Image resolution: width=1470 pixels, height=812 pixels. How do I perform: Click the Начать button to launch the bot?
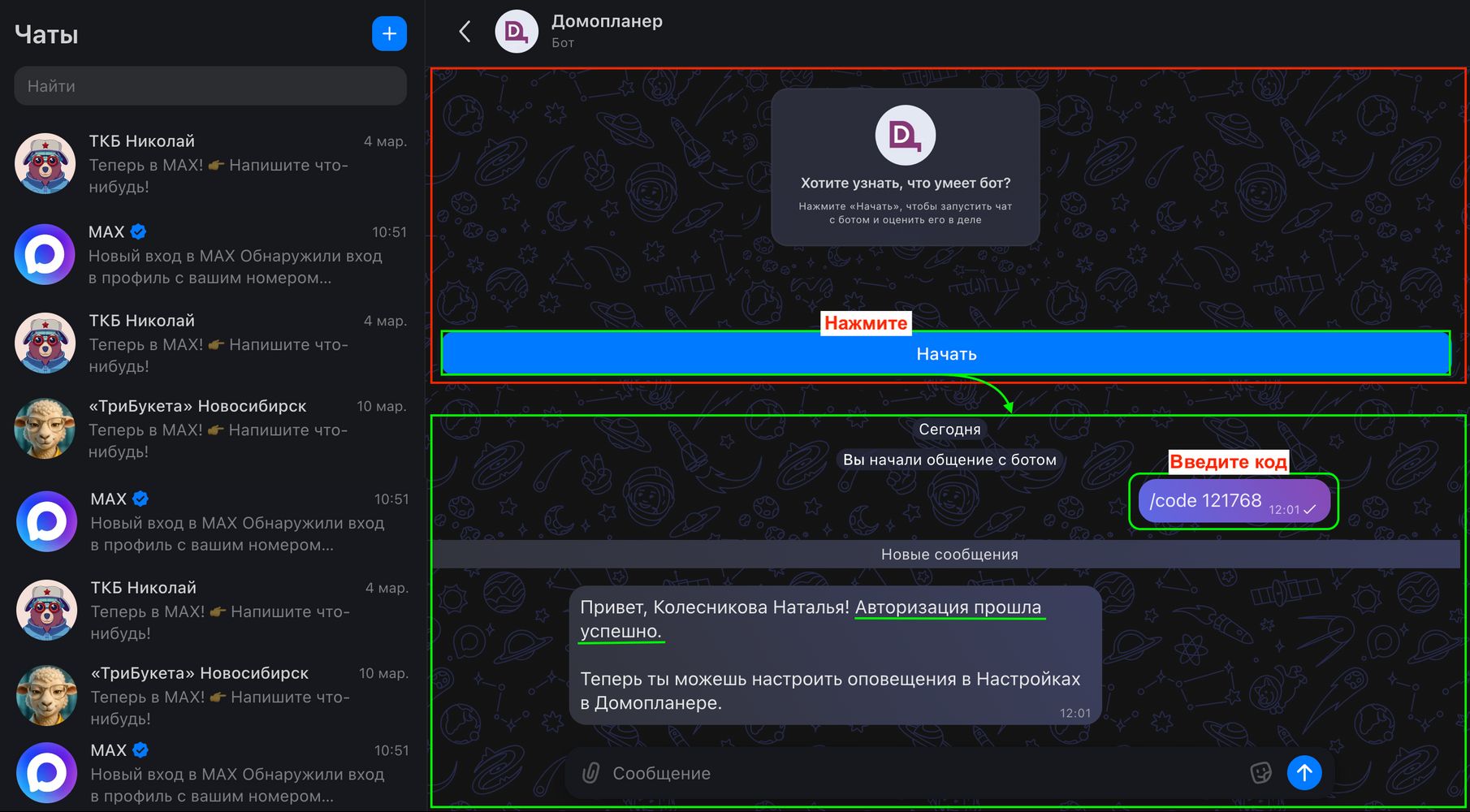946,354
